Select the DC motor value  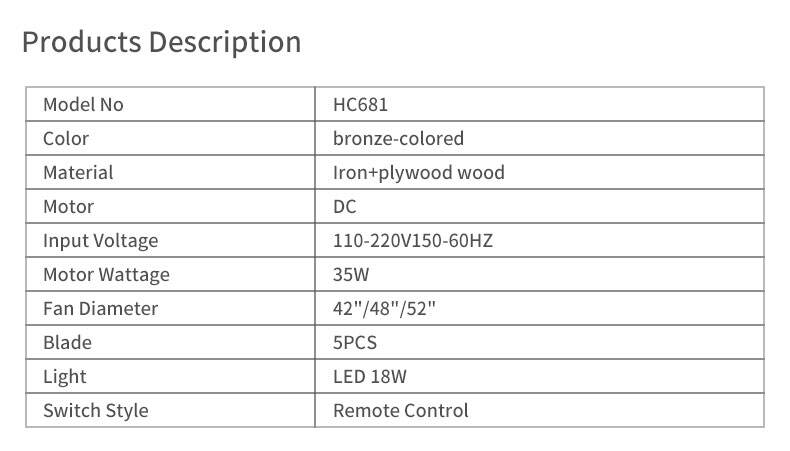pyautogui.click(x=344, y=207)
